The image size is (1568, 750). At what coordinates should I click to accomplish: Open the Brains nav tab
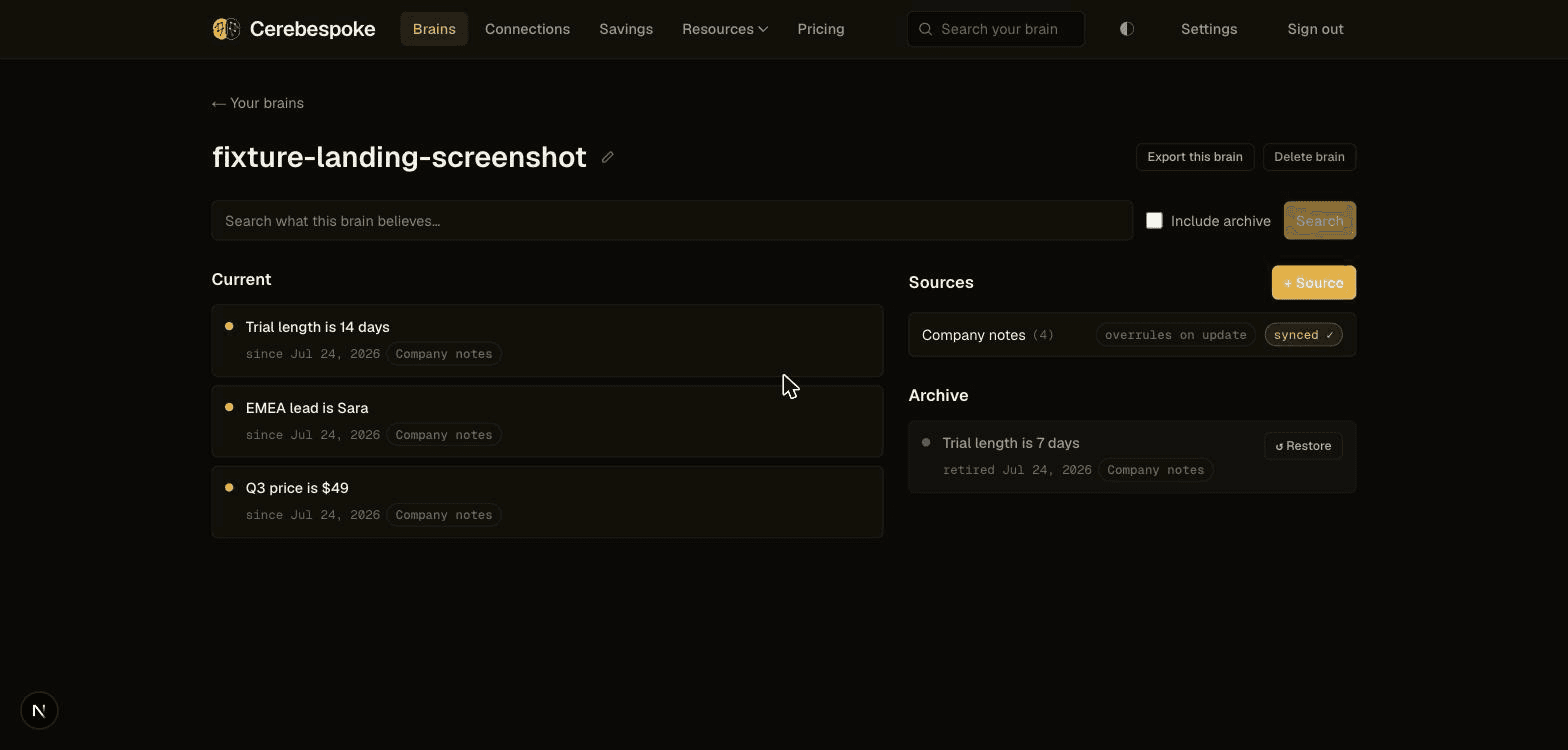pyautogui.click(x=434, y=29)
